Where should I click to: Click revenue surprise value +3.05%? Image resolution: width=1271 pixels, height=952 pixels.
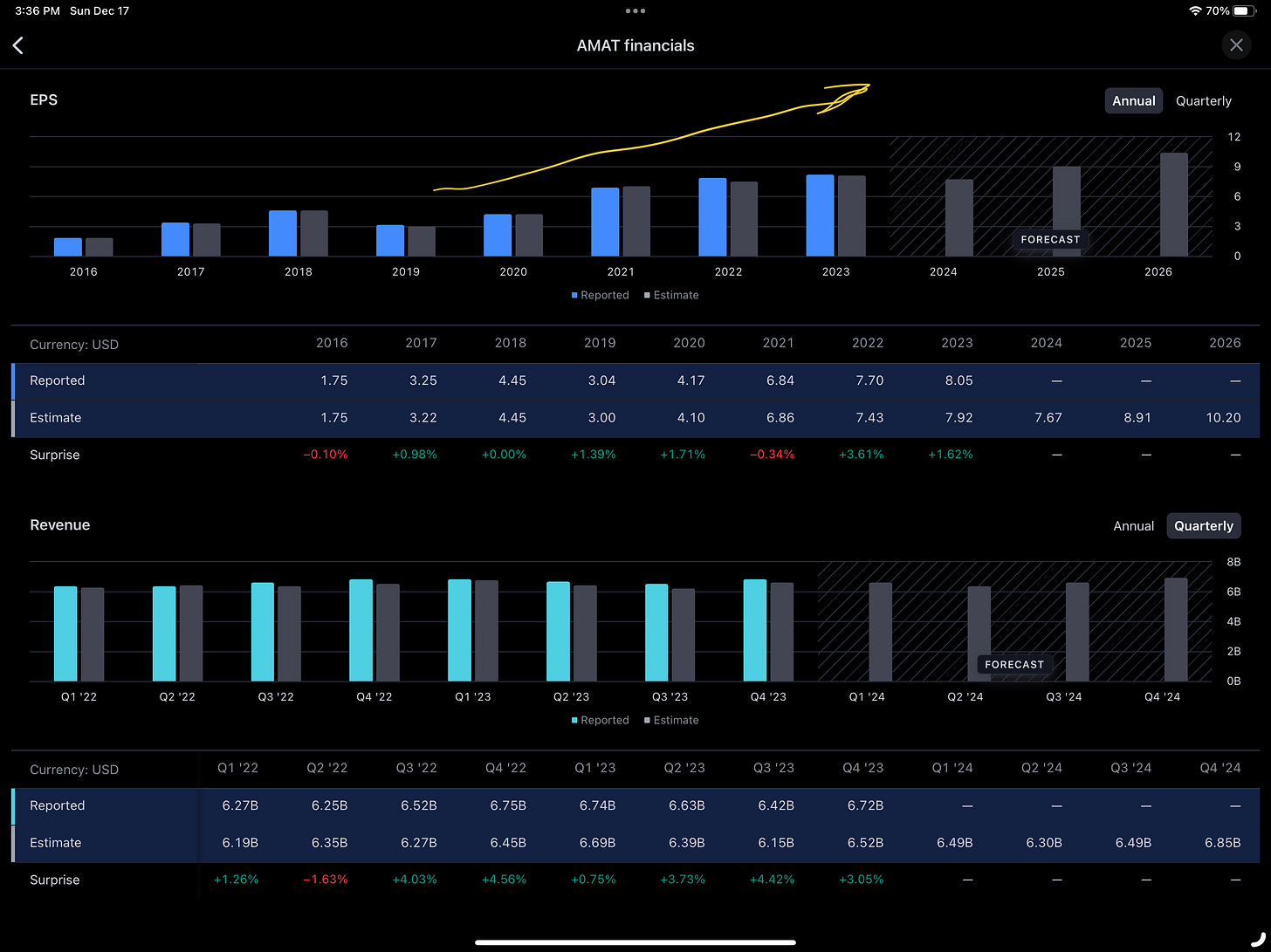[x=861, y=880]
